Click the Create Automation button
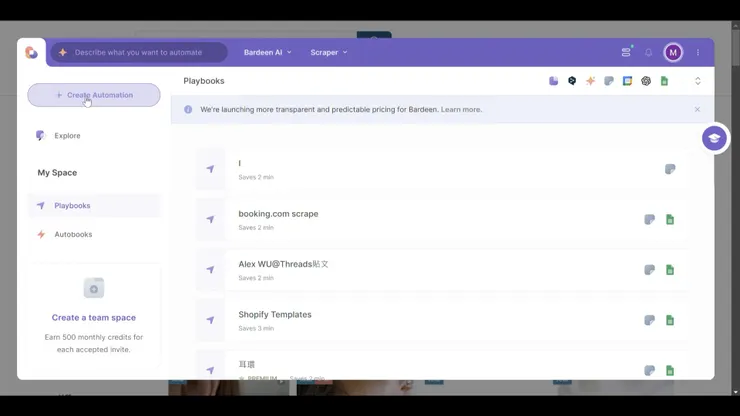The height and width of the screenshot is (416, 740). (93, 95)
